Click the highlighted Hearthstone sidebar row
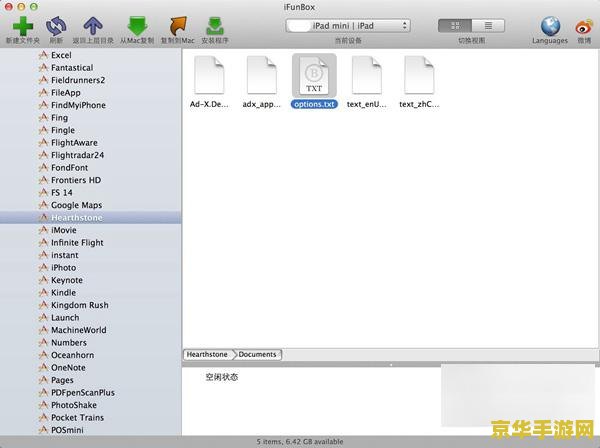Screen dimensions: 600x448 (x=91, y=218)
